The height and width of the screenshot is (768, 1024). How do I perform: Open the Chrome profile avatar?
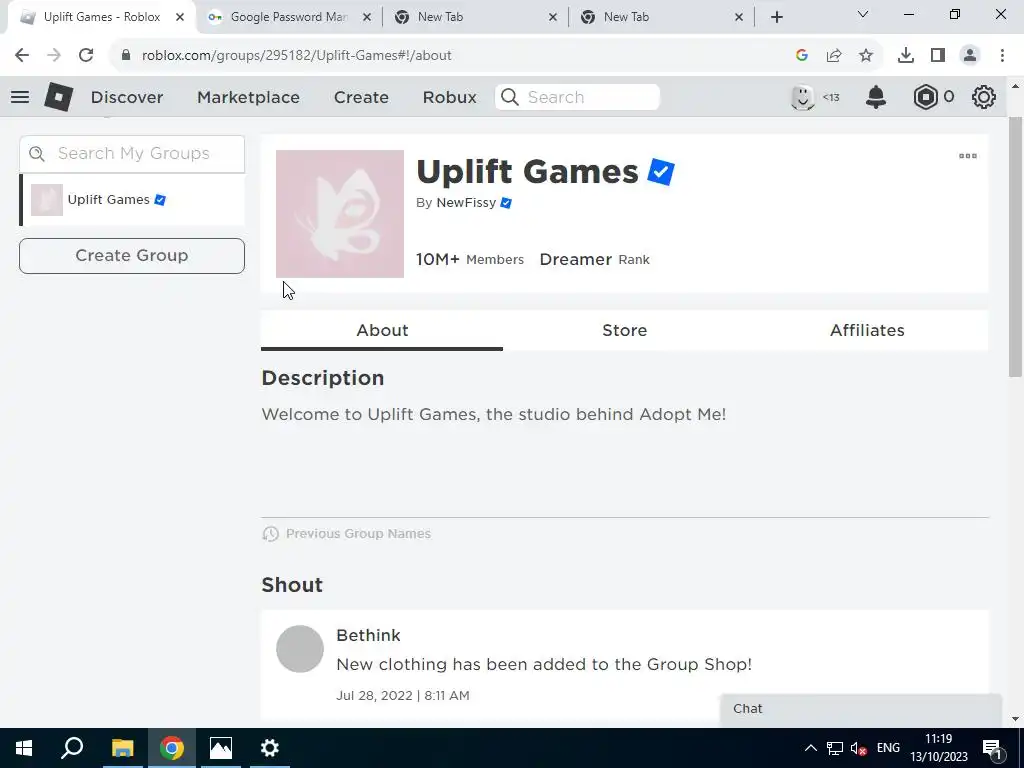(970, 56)
